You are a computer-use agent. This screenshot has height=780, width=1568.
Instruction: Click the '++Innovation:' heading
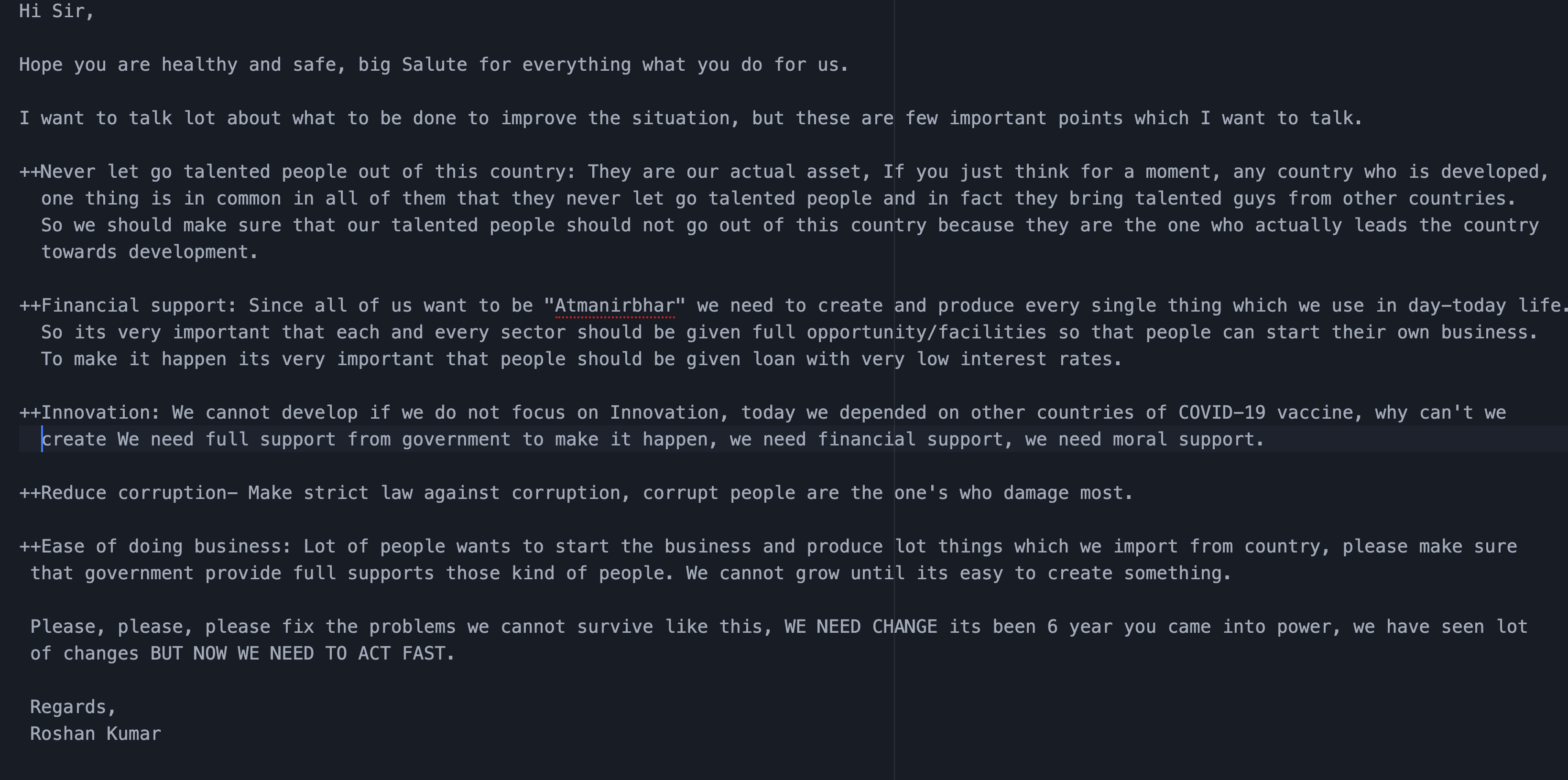coord(89,412)
